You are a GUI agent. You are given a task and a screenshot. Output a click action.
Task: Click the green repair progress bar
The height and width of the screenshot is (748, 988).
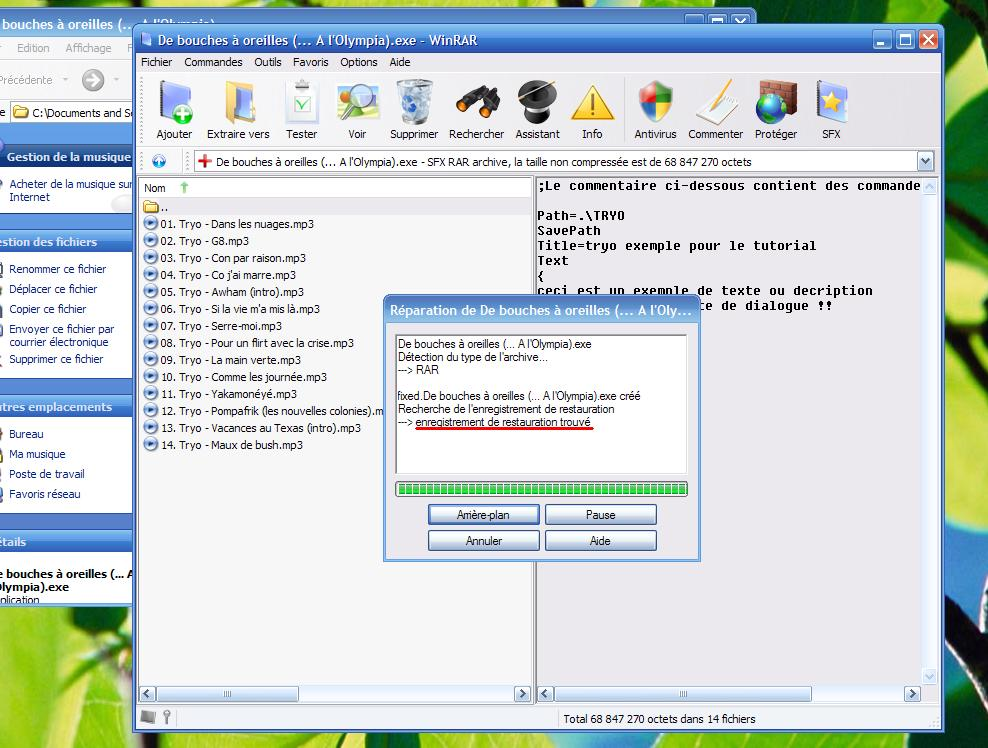541,489
